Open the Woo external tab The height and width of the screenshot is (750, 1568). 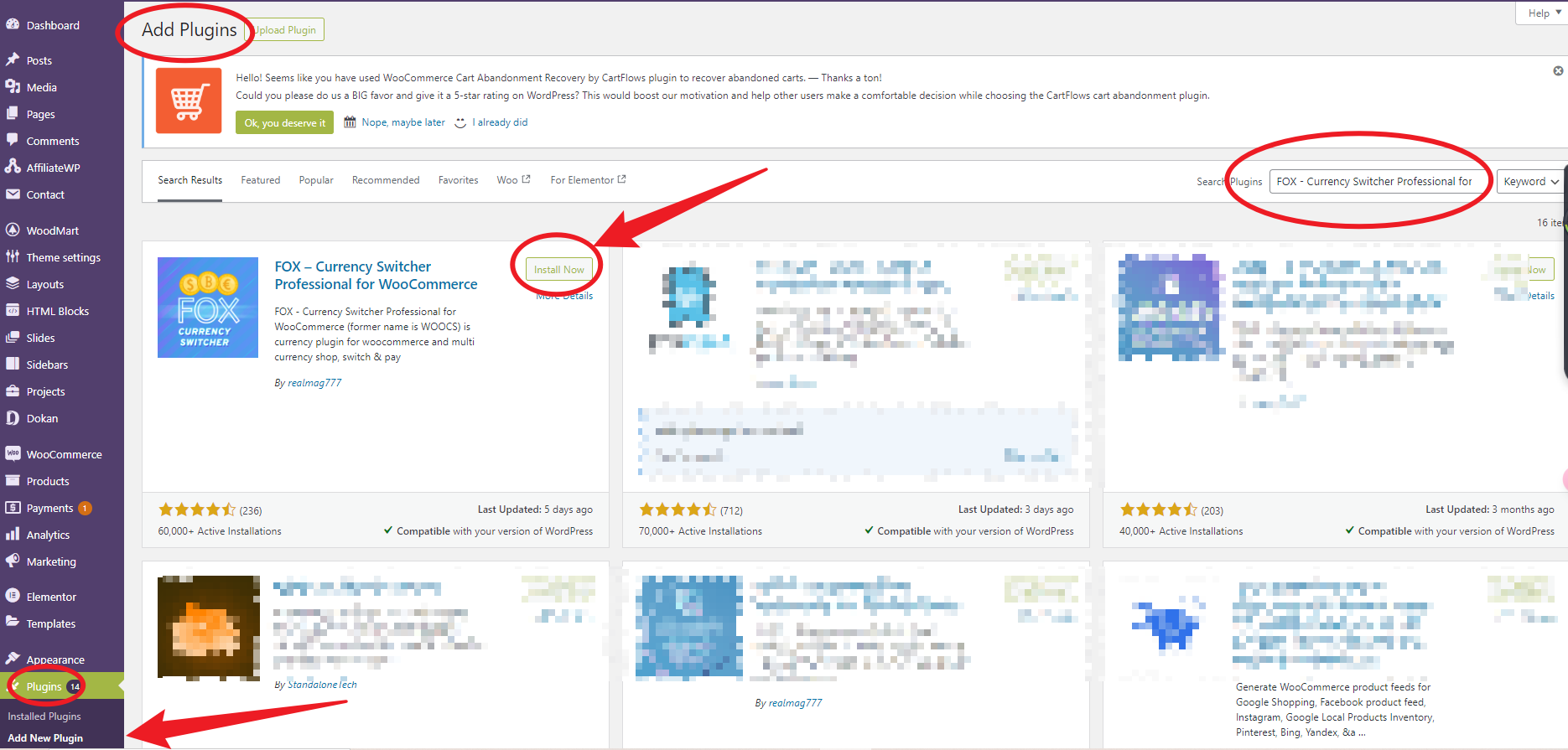coord(513,180)
